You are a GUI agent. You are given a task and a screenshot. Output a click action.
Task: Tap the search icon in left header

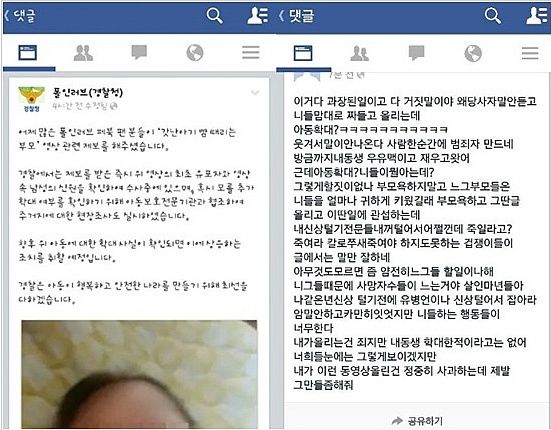coord(214,16)
